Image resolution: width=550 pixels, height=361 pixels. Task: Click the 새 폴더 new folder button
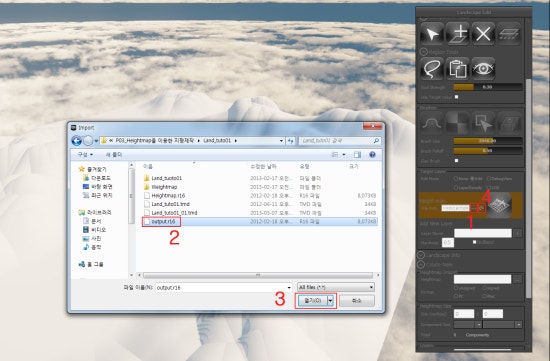(x=114, y=155)
